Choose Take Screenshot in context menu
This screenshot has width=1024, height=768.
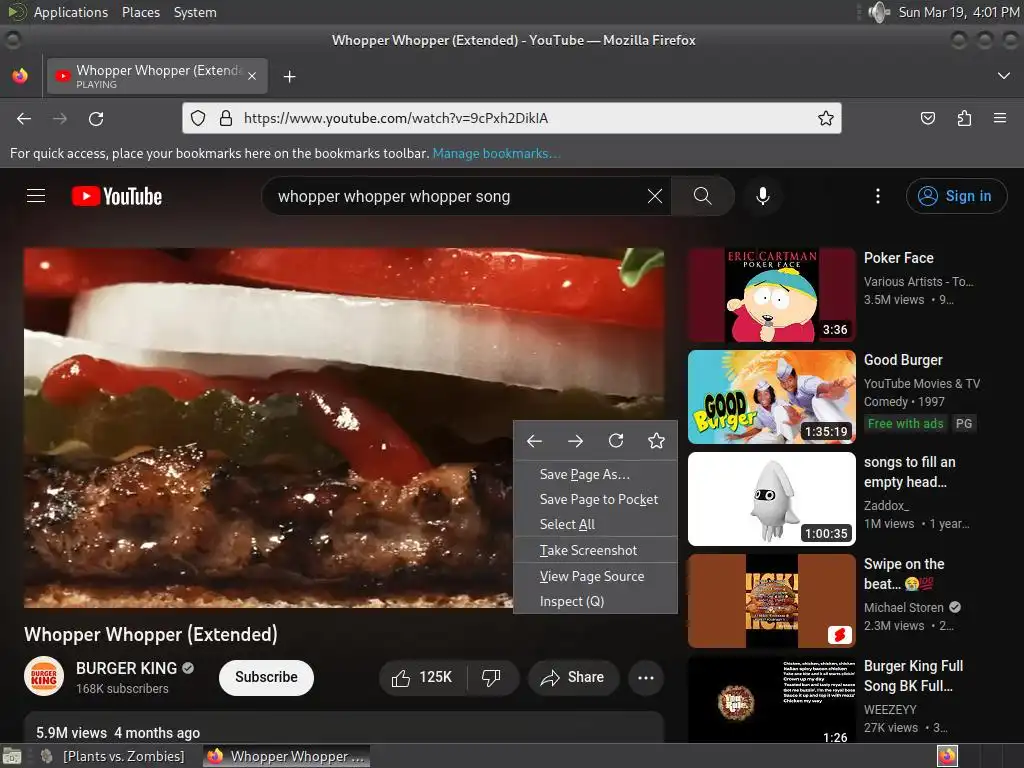[596, 551]
